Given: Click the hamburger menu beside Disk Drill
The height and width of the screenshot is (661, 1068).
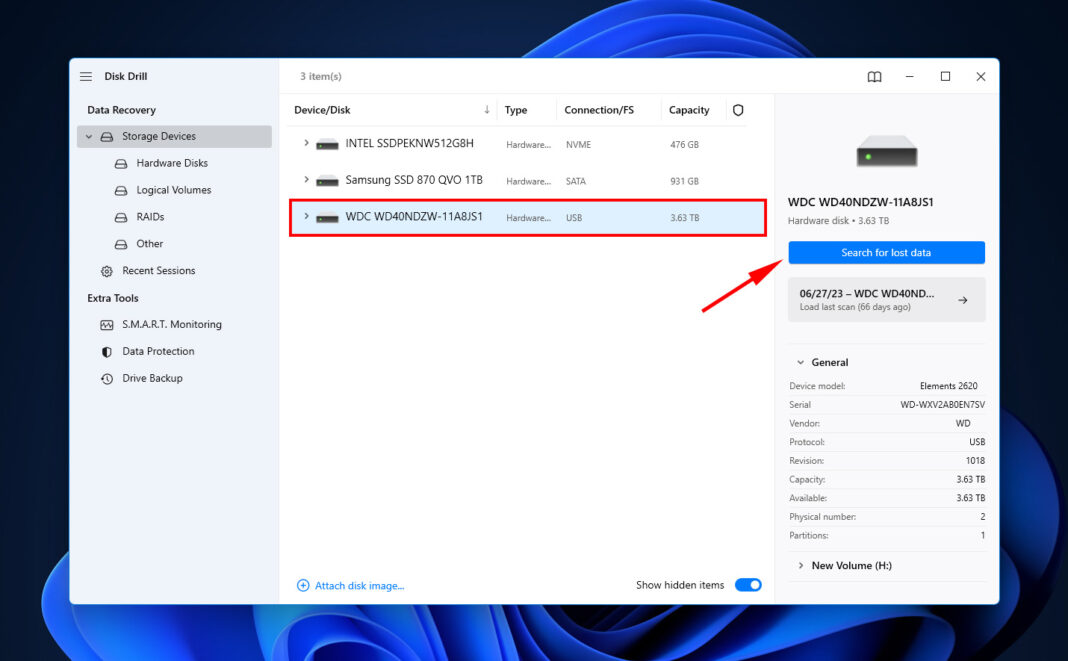Looking at the screenshot, I should point(85,76).
